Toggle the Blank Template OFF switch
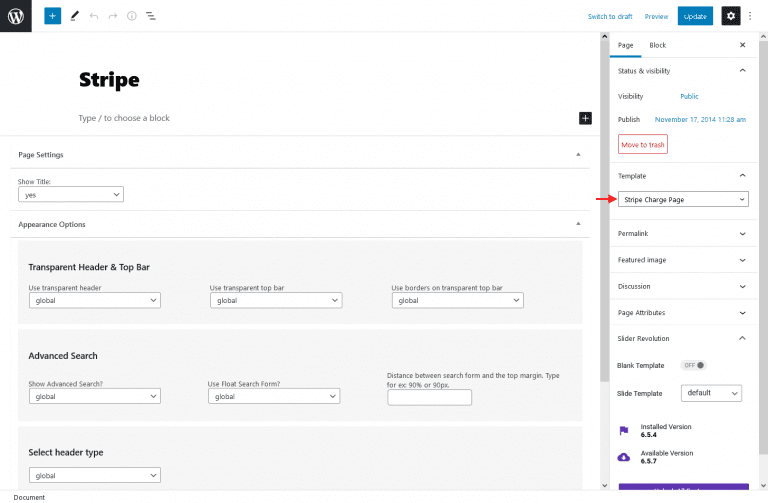This screenshot has height=503, width=768. pos(694,365)
